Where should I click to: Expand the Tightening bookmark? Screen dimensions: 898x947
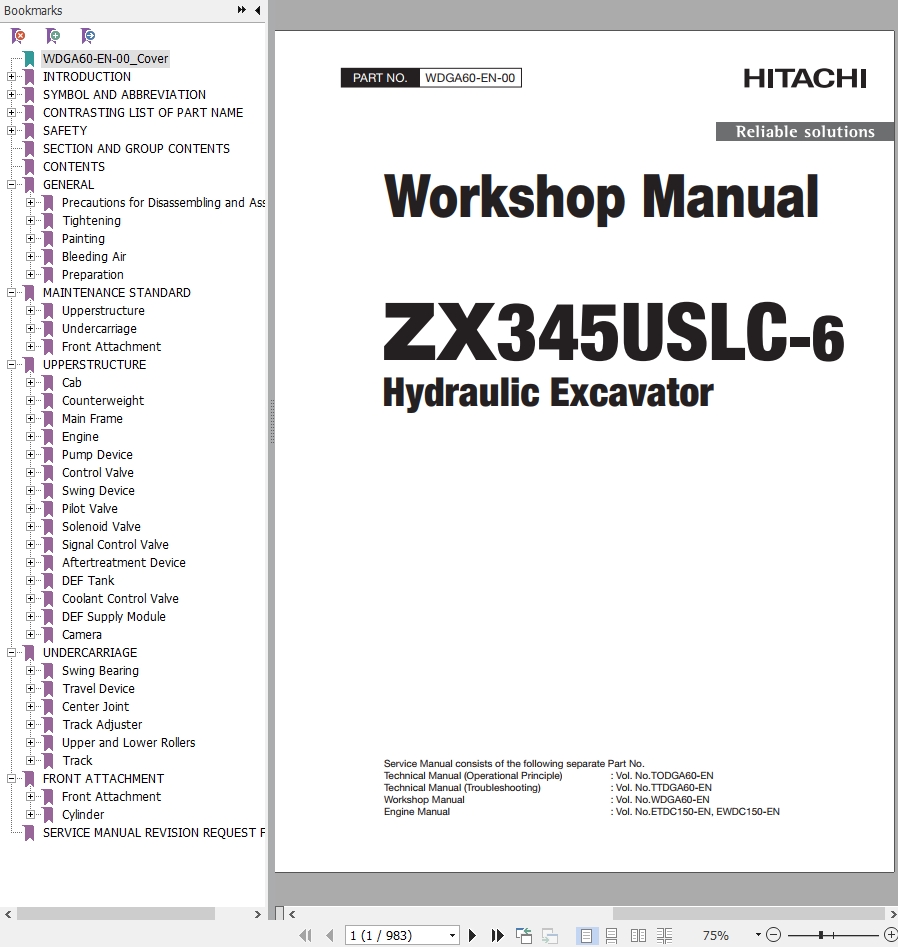pyautogui.click(x=30, y=221)
